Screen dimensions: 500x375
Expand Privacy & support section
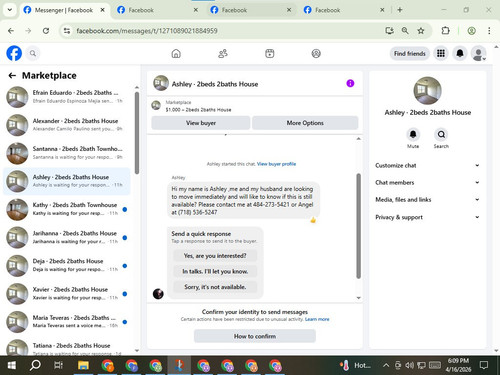[x=428, y=217]
